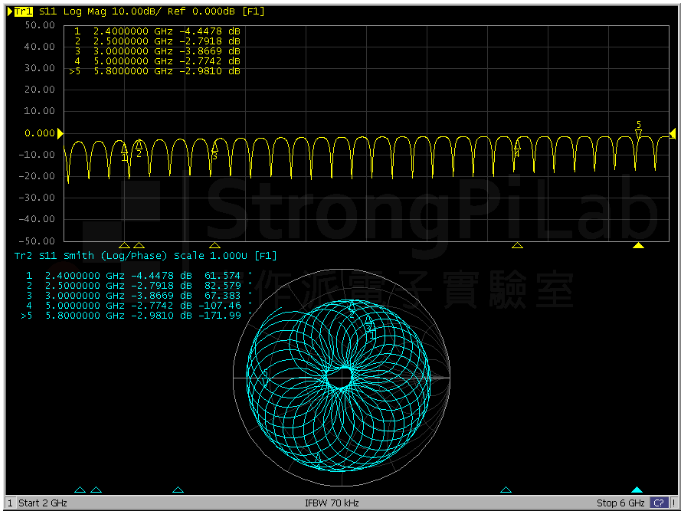The image size is (685, 512).
Task: Click the 50.00 y-axis scale label
Action: tap(40, 25)
